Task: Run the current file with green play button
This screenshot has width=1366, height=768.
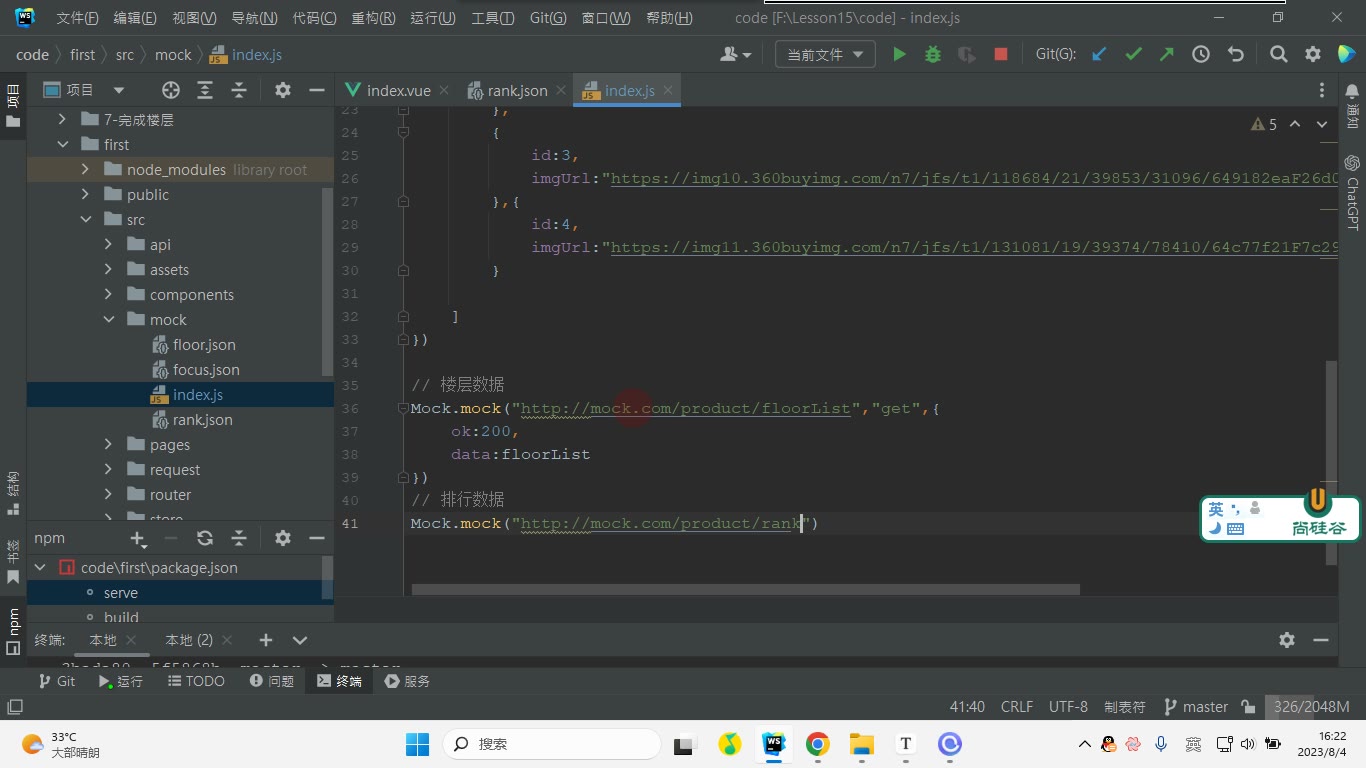Action: [x=899, y=55]
